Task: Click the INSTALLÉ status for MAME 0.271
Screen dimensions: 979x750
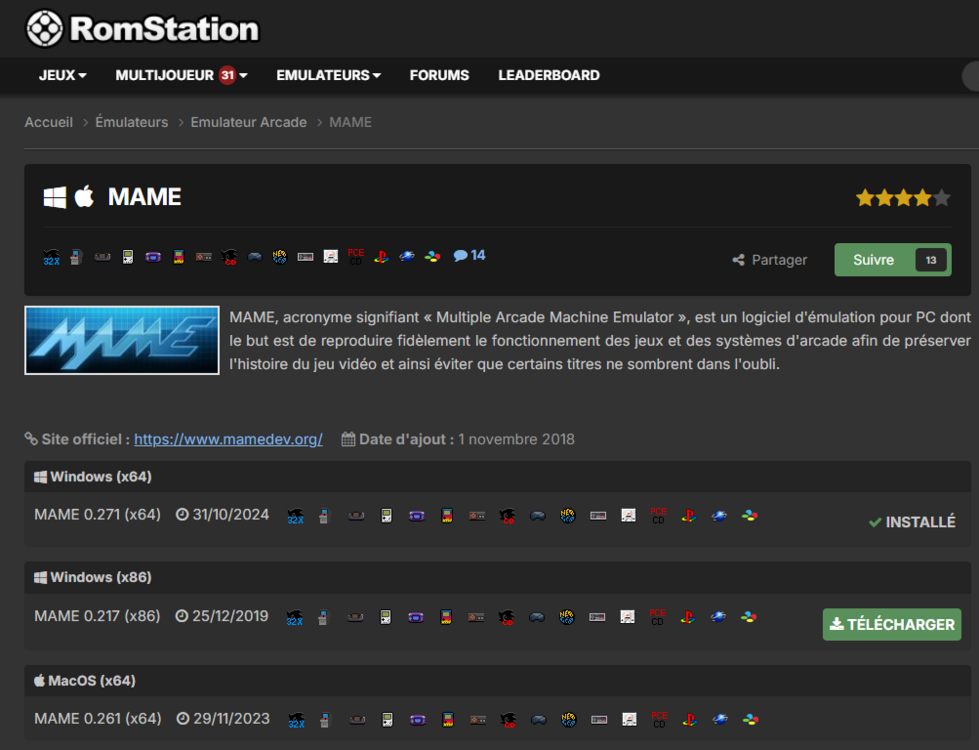Action: tap(912, 522)
